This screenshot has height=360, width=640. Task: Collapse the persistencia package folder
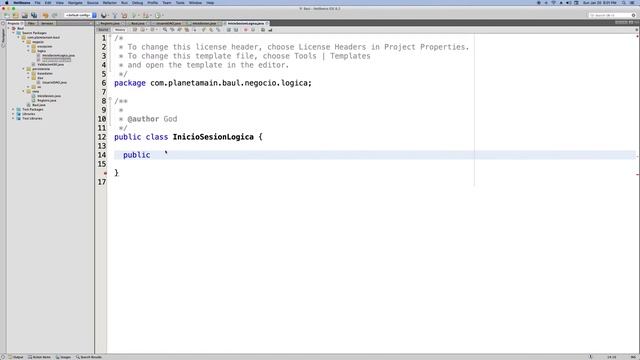click(24, 69)
